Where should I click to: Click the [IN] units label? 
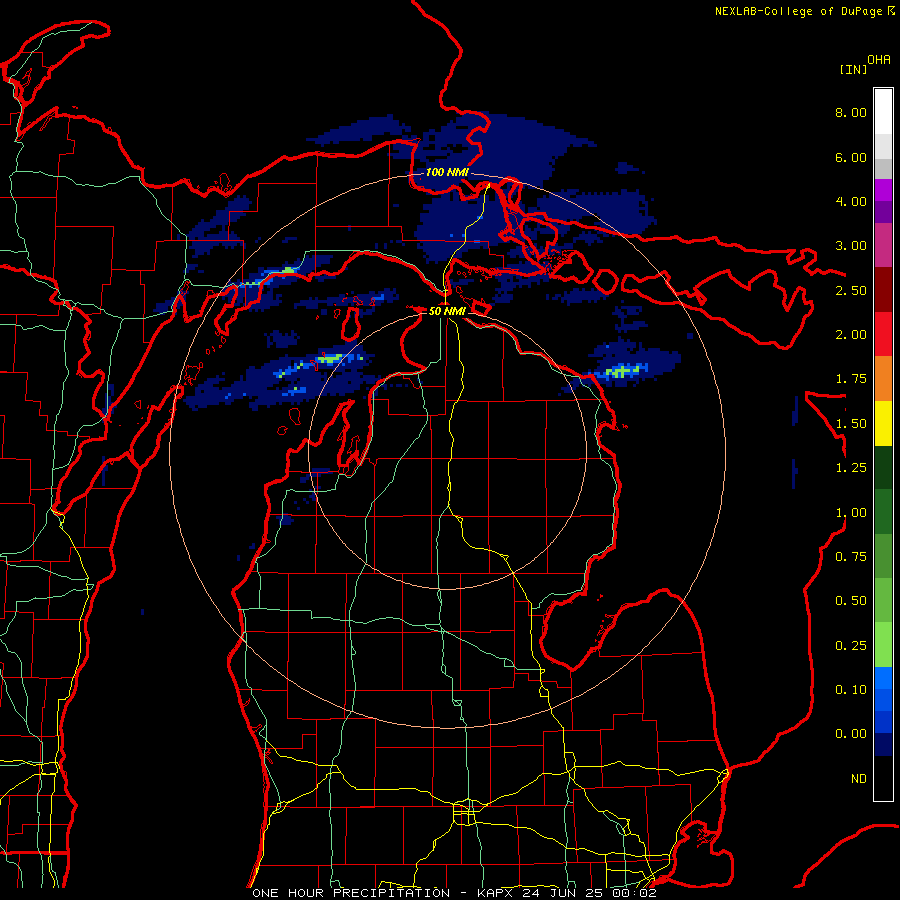[x=853, y=69]
